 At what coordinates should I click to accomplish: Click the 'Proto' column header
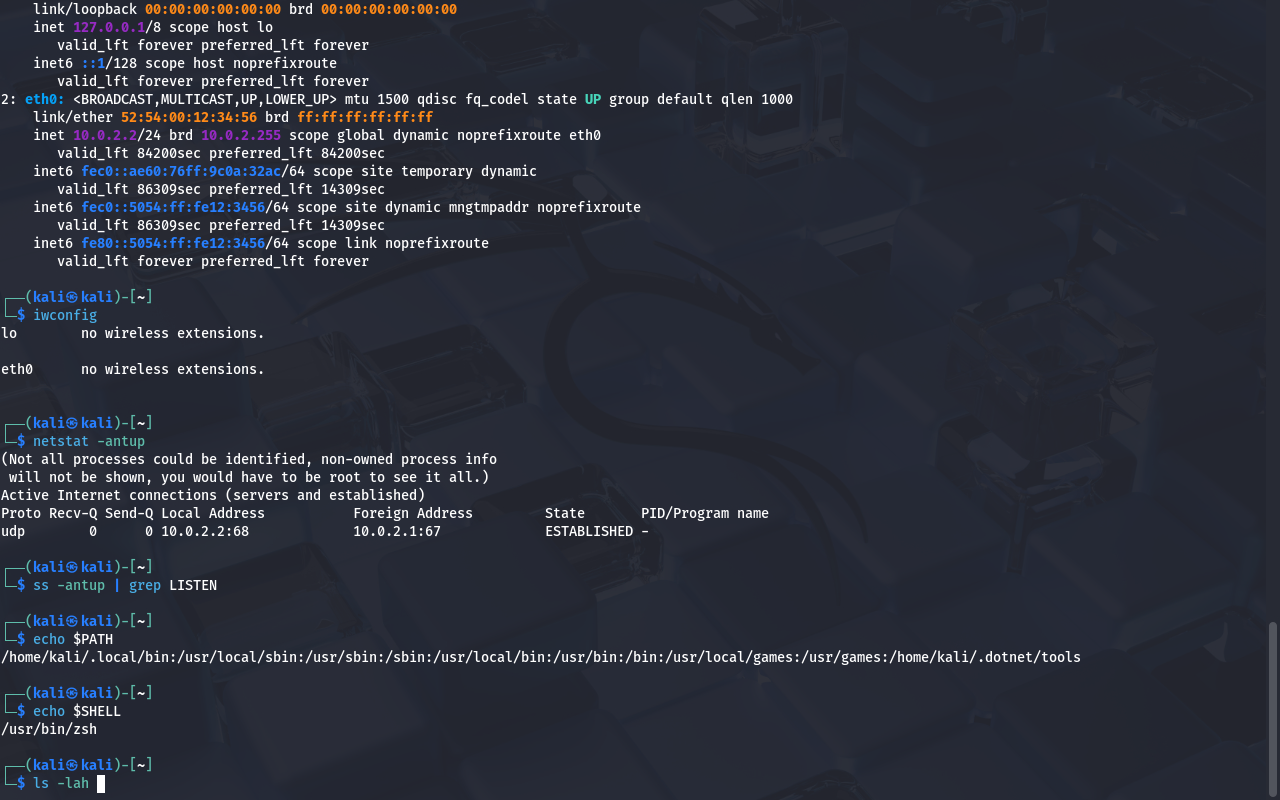click(21, 513)
